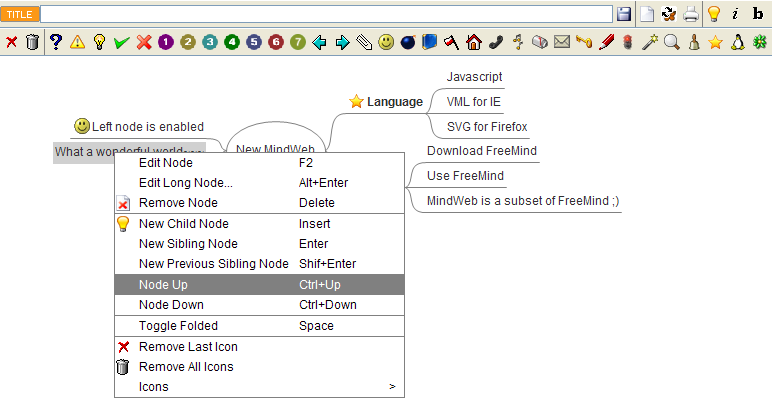The width and height of the screenshot is (772, 402).
Task: Select the VML for IE node
Action: pos(473,101)
